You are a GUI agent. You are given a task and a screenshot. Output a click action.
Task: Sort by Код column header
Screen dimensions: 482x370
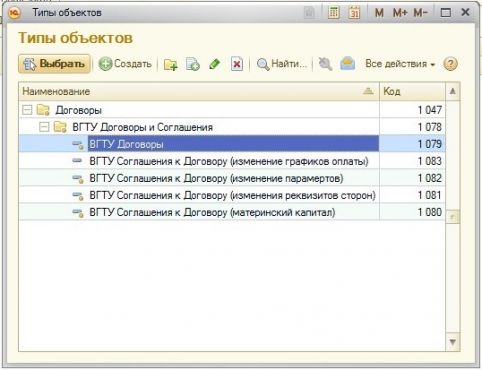click(x=412, y=91)
